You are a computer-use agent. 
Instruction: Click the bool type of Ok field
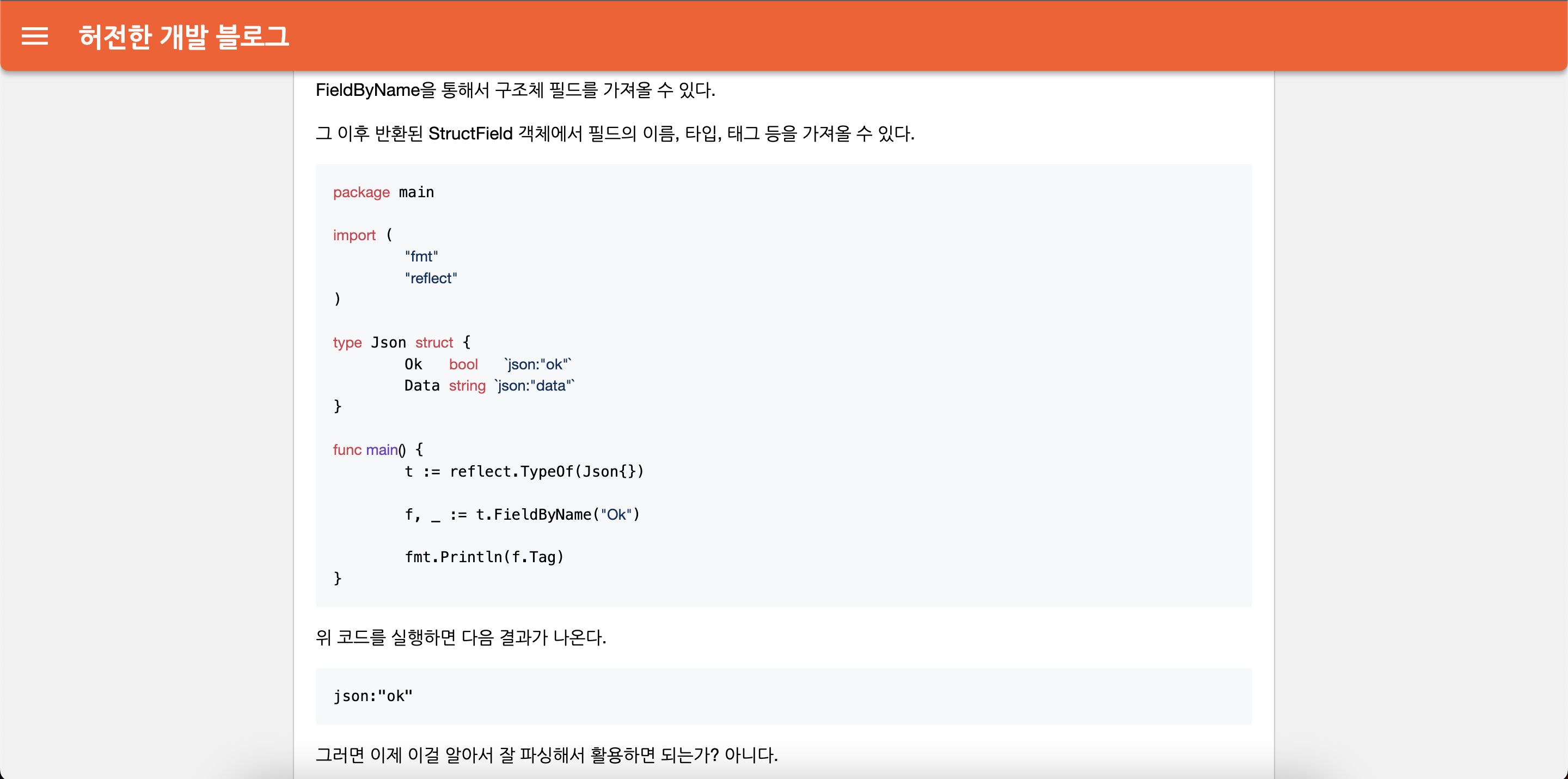(x=463, y=364)
